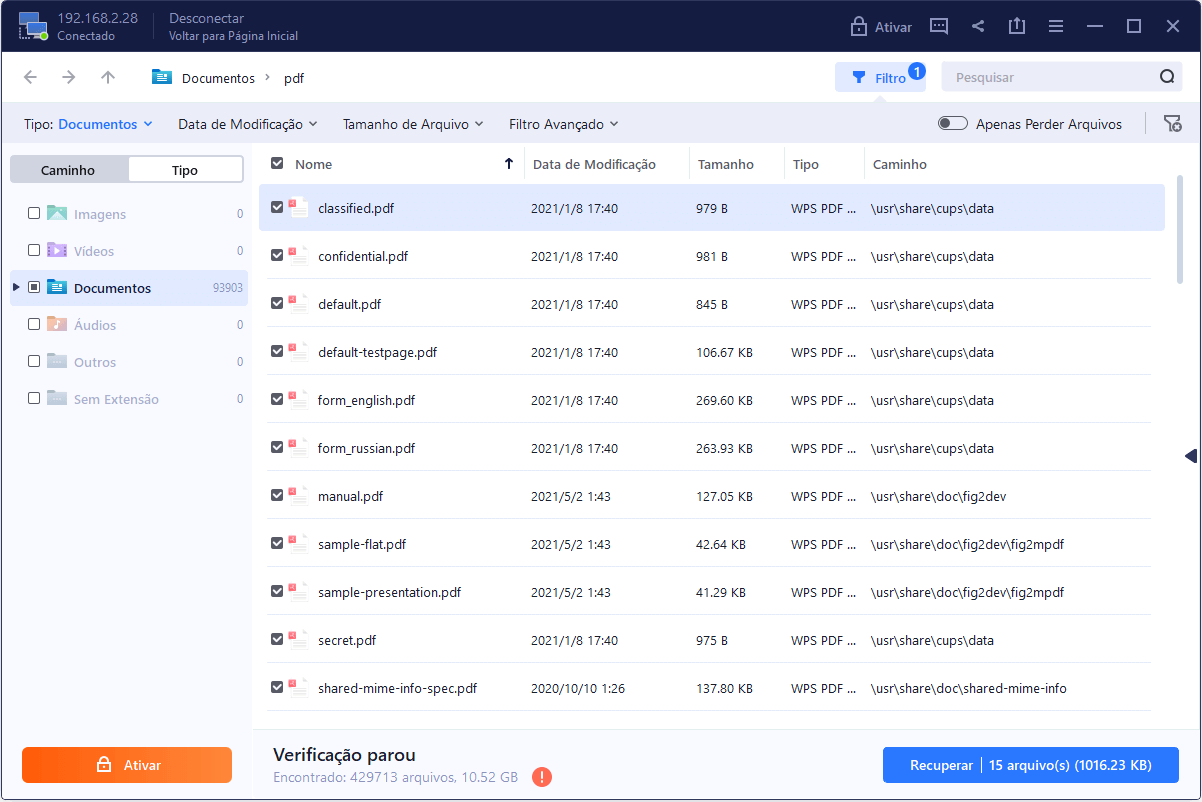The width and height of the screenshot is (1202, 802).
Task: Open the Data de Modificação filter dropdown
Action: point(247,124)
